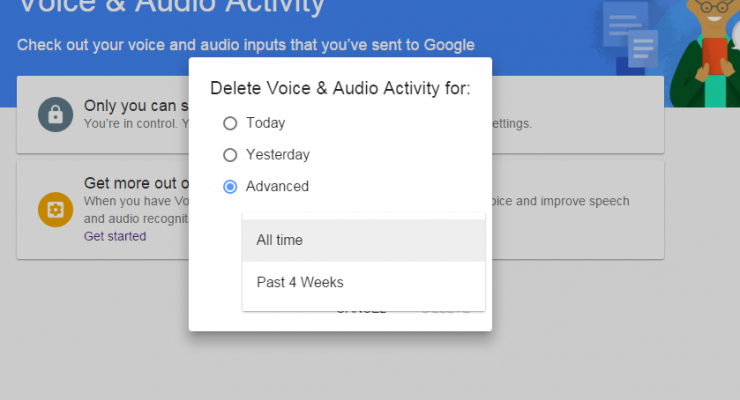Image resolution: width=740 pixels, height=400 pixels.
Task: Select the Advanced radio button
Action: [230, 186]
